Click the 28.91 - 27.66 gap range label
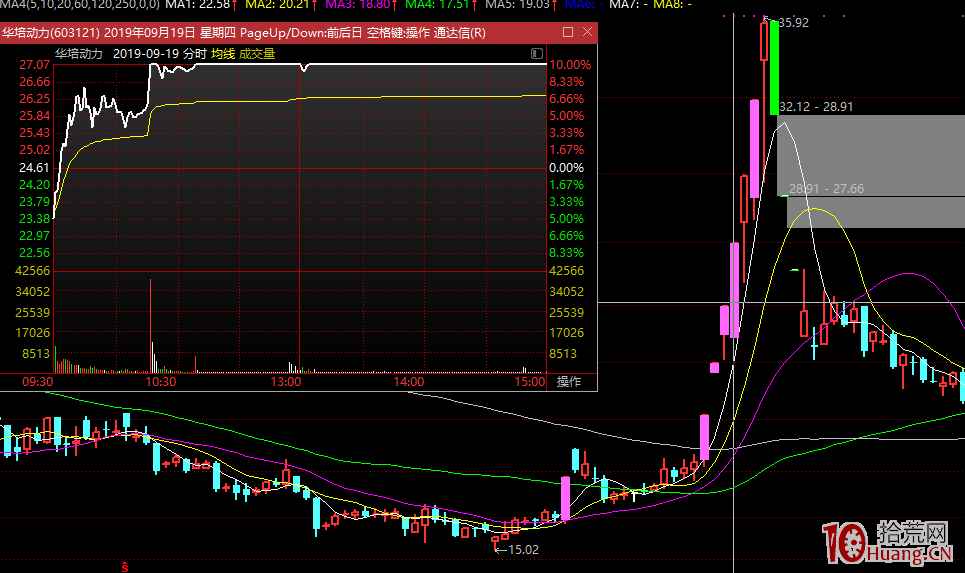 pyautogui.click(x=827, y=188)
